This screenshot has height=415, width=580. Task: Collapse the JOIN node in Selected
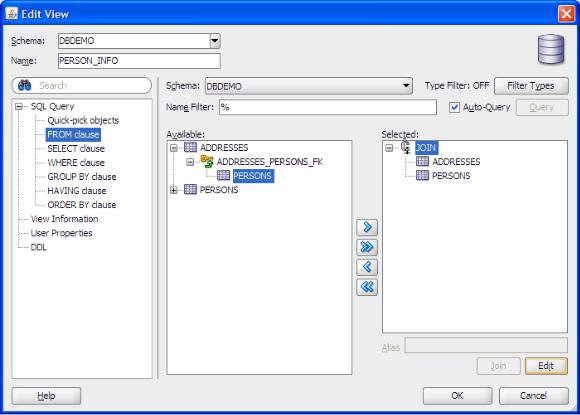(x=389, y=148)
